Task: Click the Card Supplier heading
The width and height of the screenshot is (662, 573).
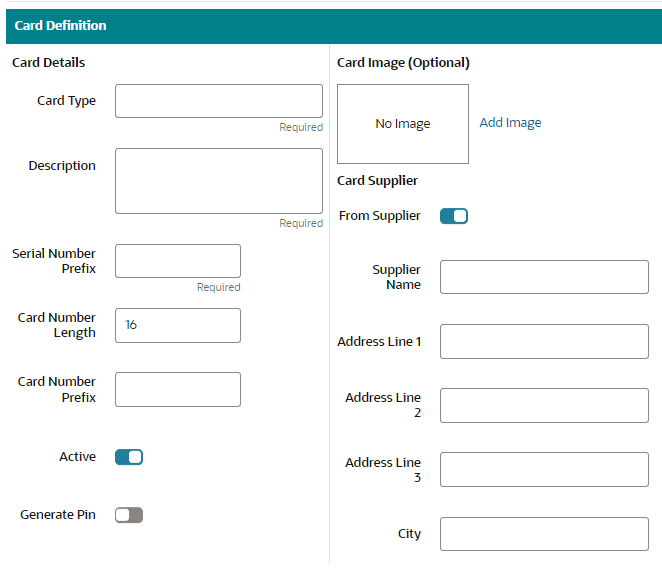Action: tap(377, 181)
